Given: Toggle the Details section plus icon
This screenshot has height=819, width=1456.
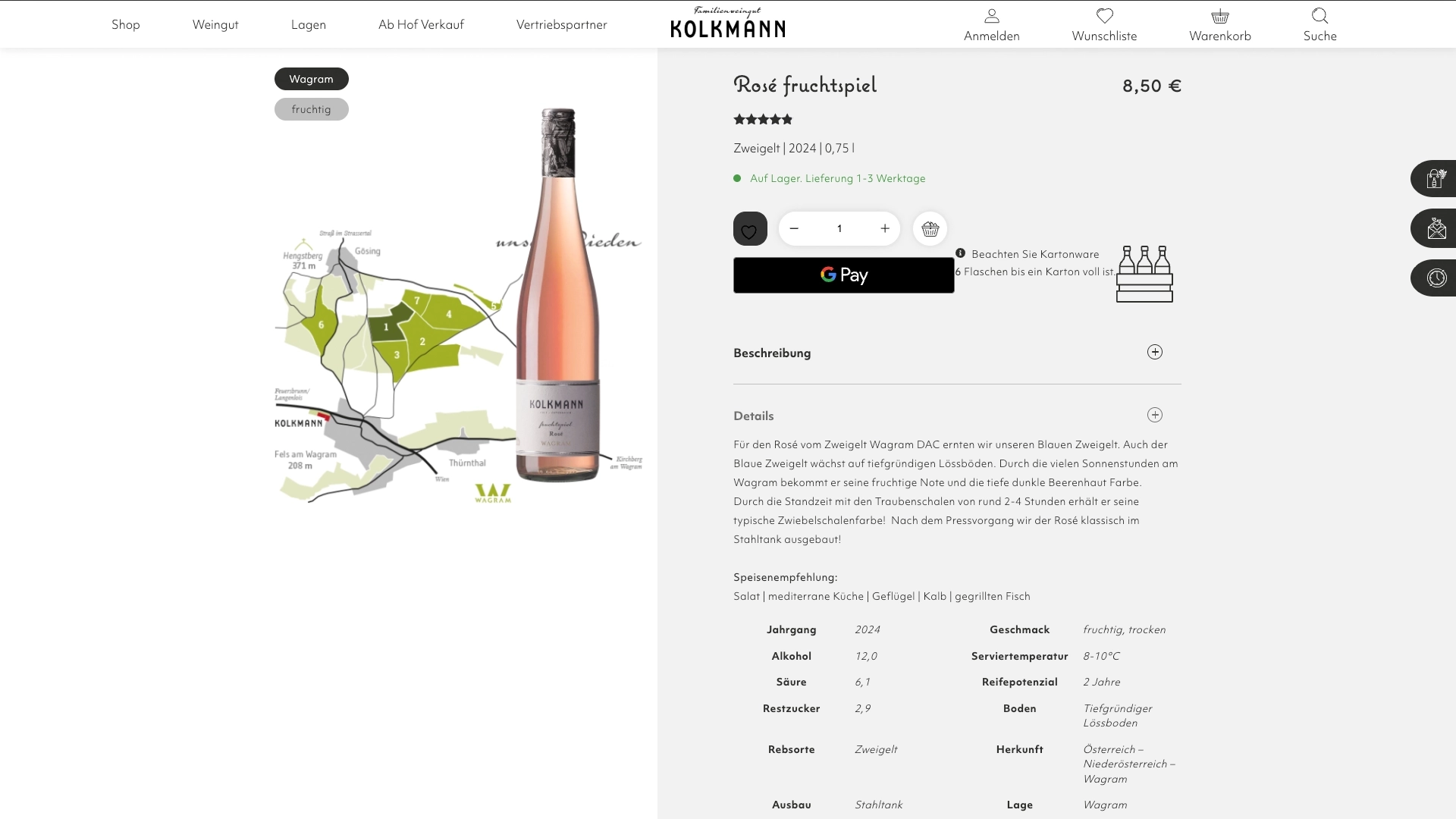Looking at the screenshot, I should click(x=1154, y=415).
